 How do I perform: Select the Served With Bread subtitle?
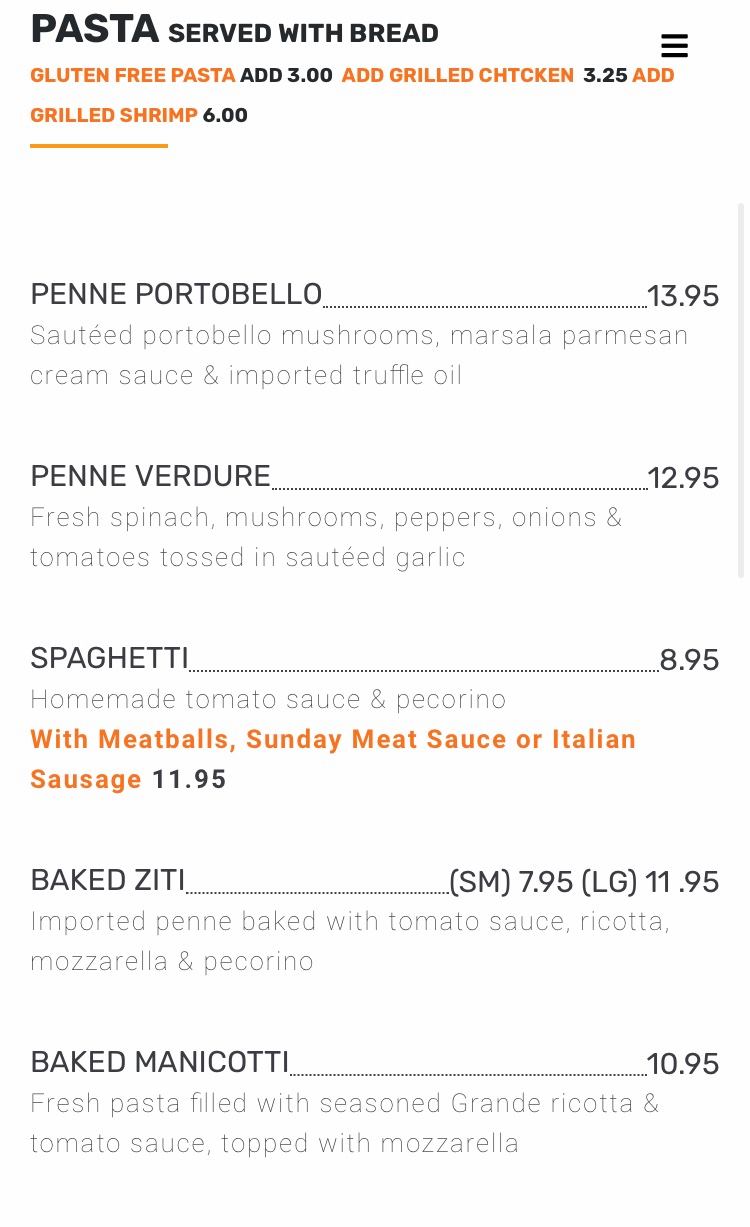click(x=303, y=33)
